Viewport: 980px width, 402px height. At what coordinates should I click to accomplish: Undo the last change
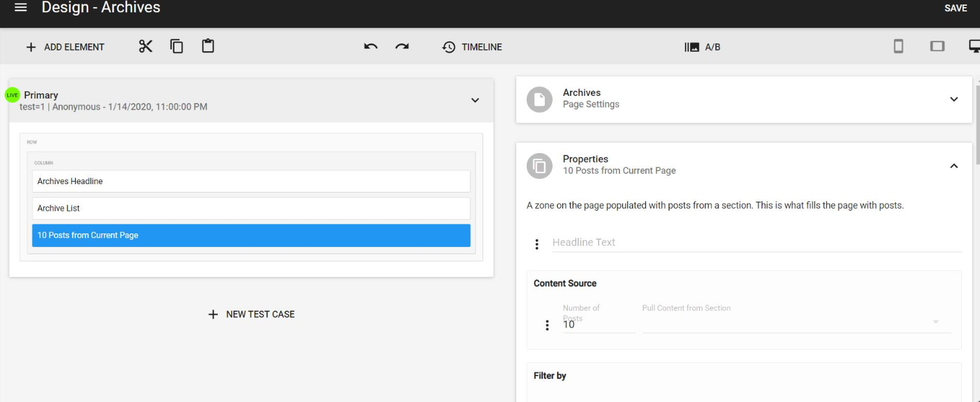pos(371,47)
